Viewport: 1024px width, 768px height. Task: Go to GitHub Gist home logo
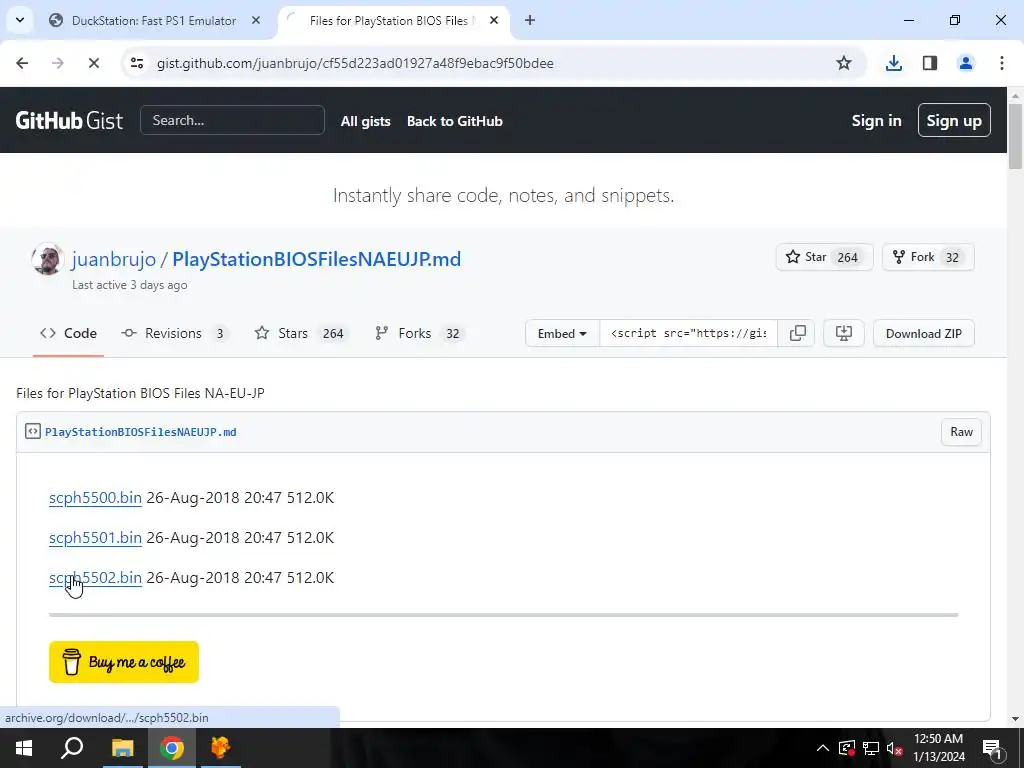click(x=69, y=121)
